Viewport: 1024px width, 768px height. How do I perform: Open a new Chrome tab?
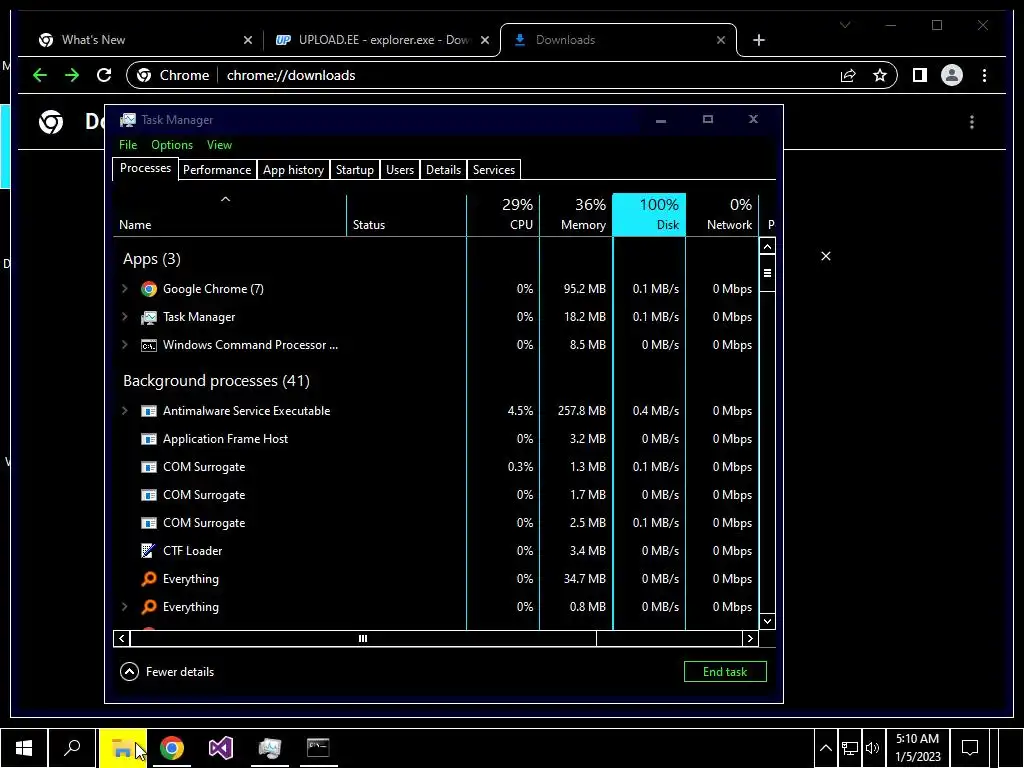pyautogui.click(x=758, y=40)
